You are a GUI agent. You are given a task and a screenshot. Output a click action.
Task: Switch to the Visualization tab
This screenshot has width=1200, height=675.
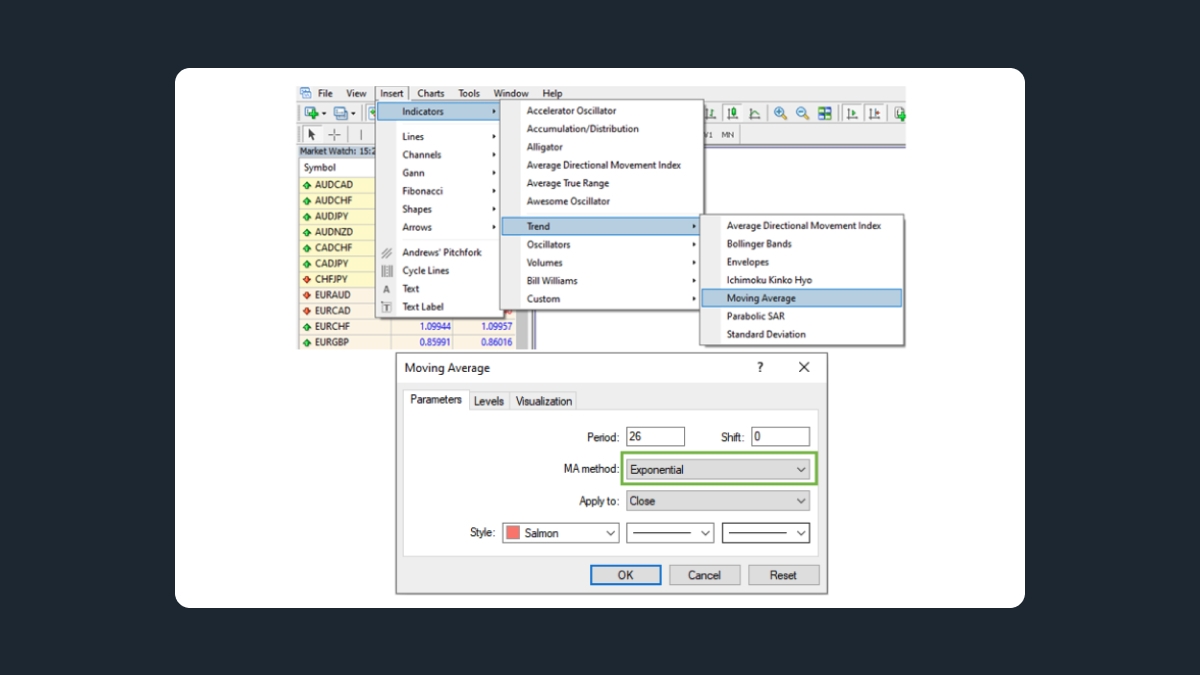544,401
